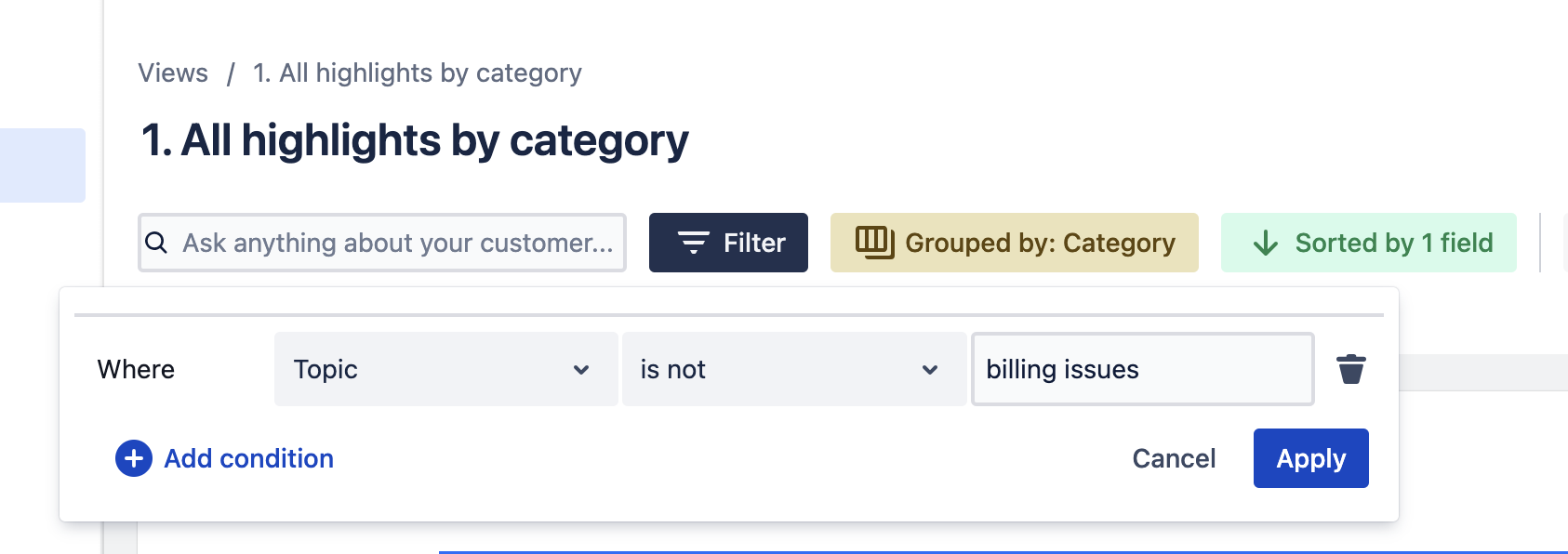Expand the 'is not' operator chevron

pyautogui.click(x=929, y=370)
